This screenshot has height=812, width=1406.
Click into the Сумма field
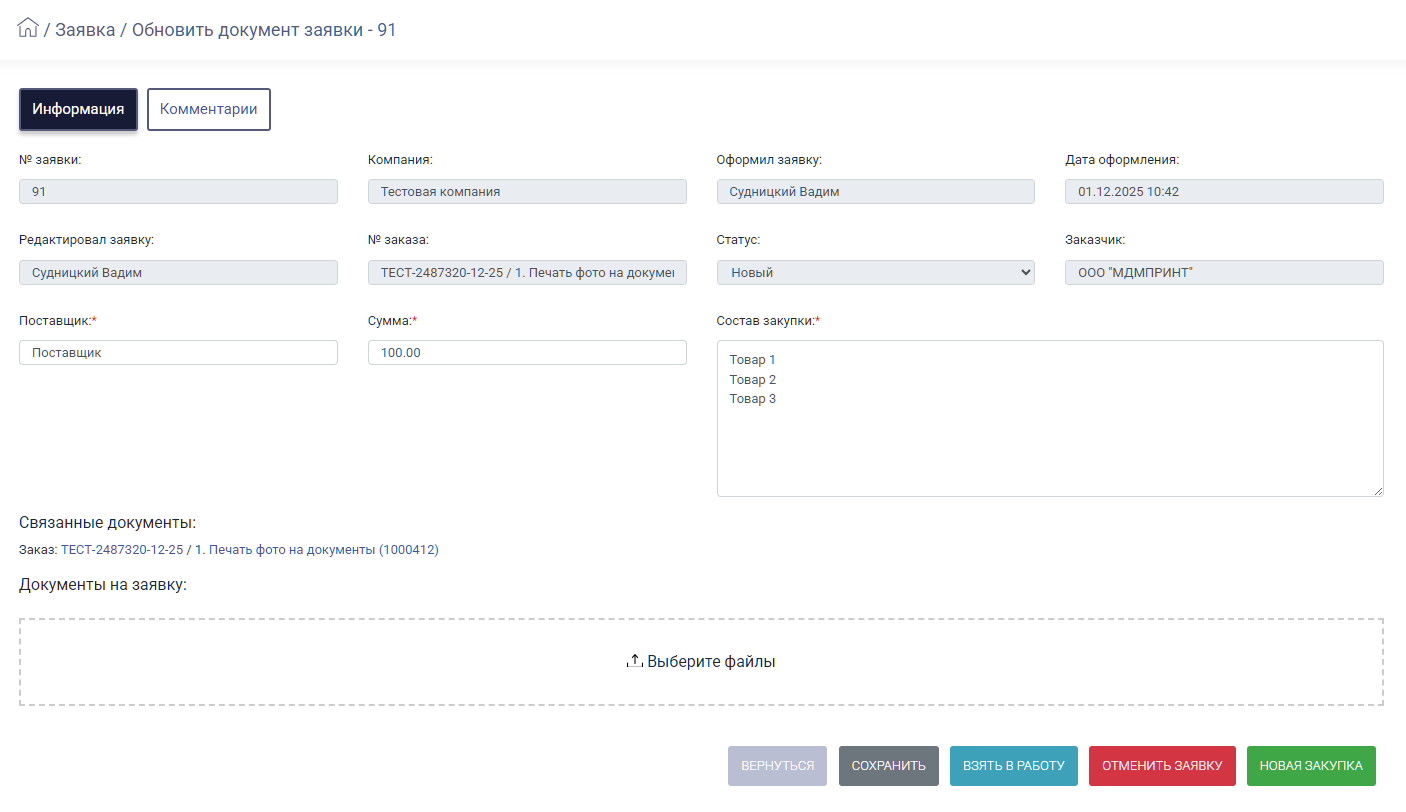527,352
